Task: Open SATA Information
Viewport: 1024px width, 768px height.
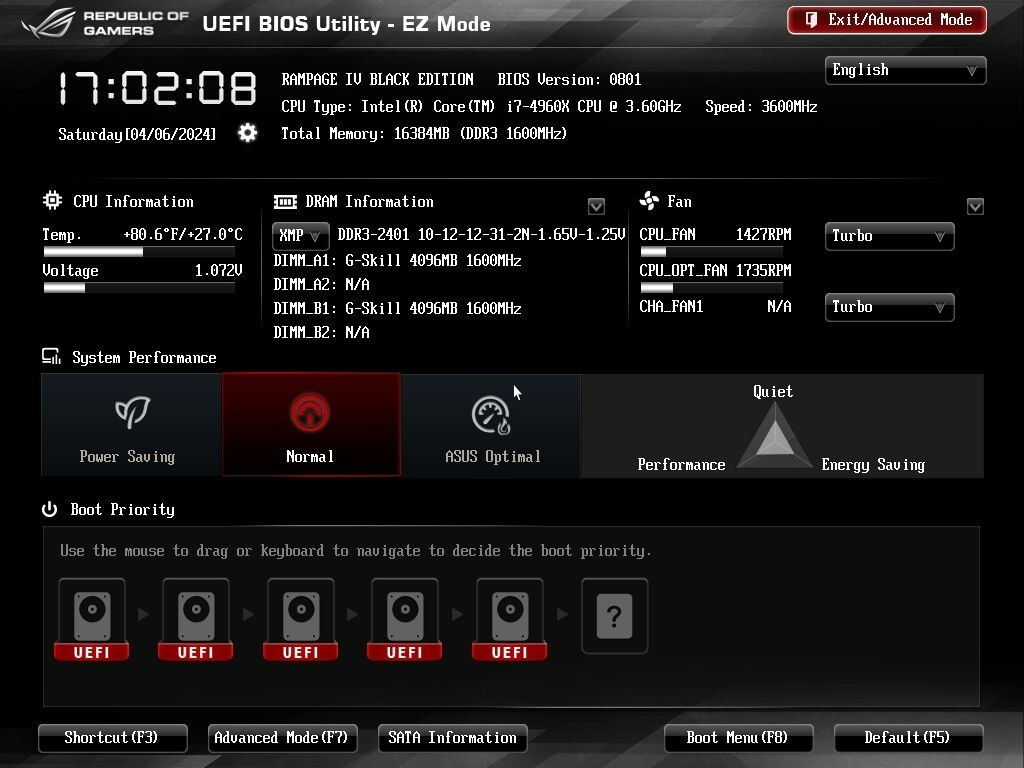Action: click(x=453, y=738)
